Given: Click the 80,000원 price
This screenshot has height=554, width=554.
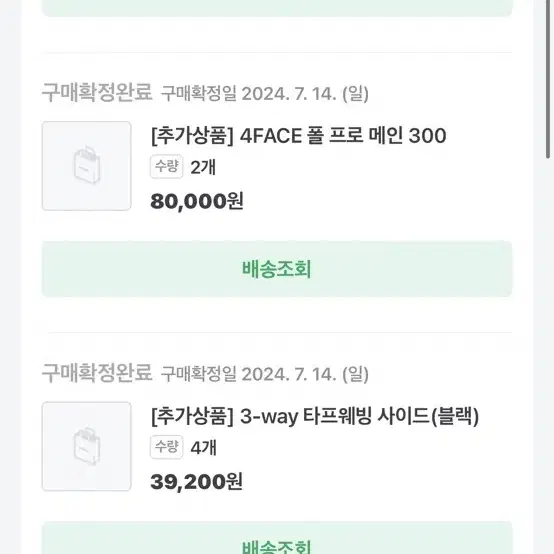Looking at the screenshot, I should click(x=197, y=201).
